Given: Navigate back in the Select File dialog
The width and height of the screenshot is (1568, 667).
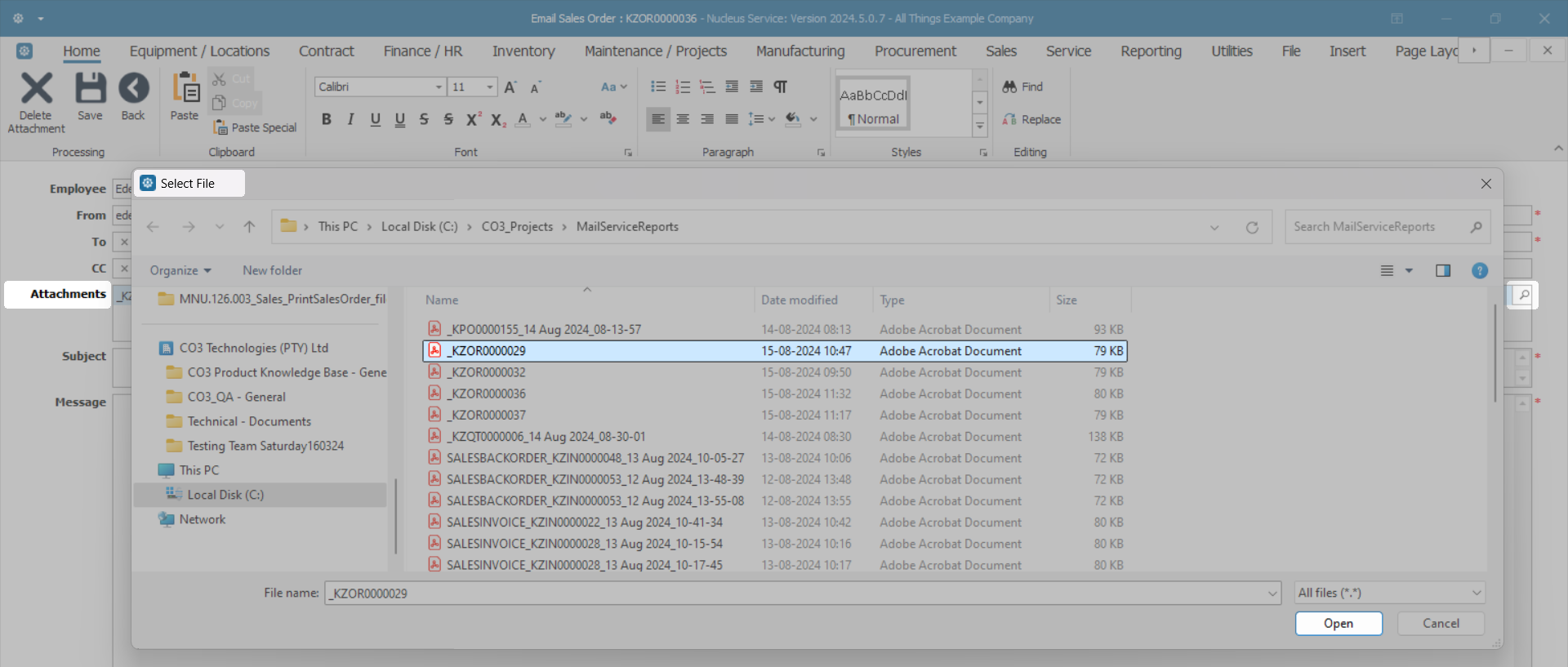Looking at the screenshot, I should tap(153, 227).
